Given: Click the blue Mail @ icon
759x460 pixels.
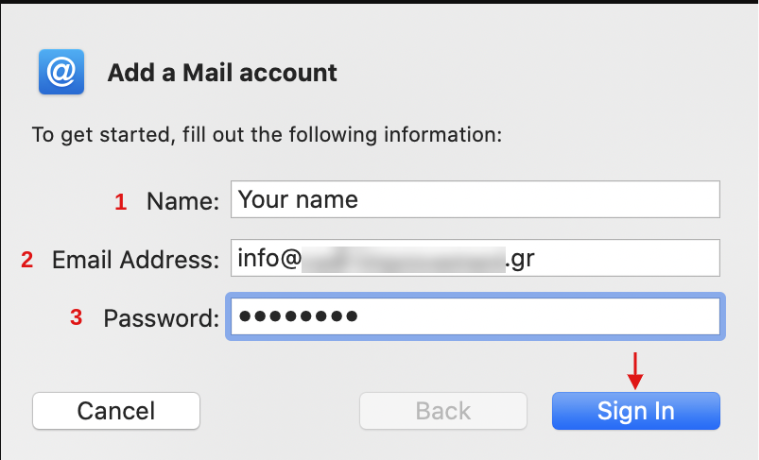Looking at the screenshot, I should (x=61, y=72).
